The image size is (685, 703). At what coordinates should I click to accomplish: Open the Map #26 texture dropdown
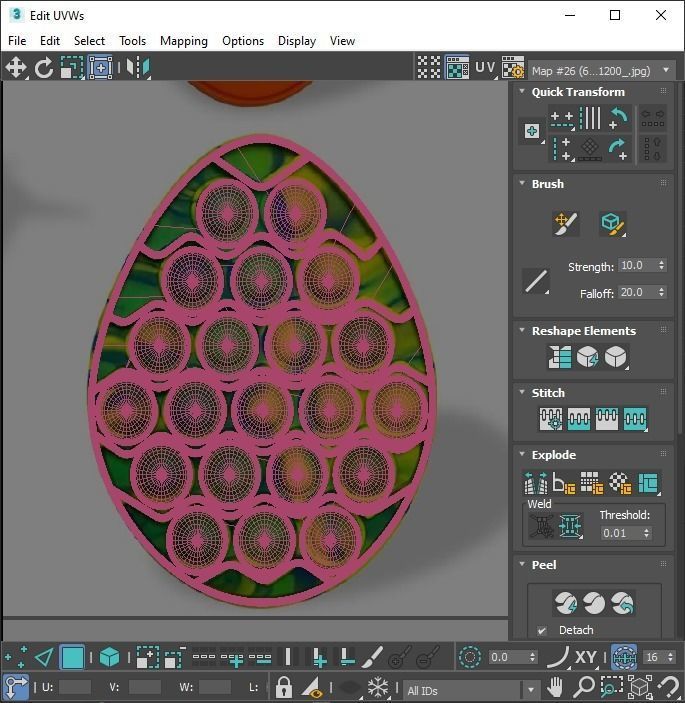tap(602, 71)
